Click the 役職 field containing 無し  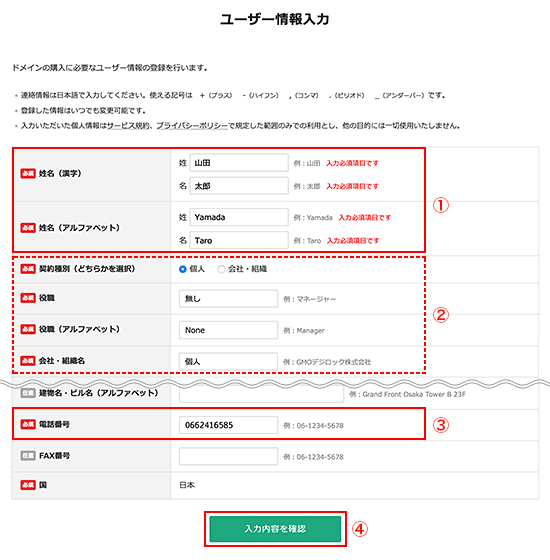[x=229, y=299]
